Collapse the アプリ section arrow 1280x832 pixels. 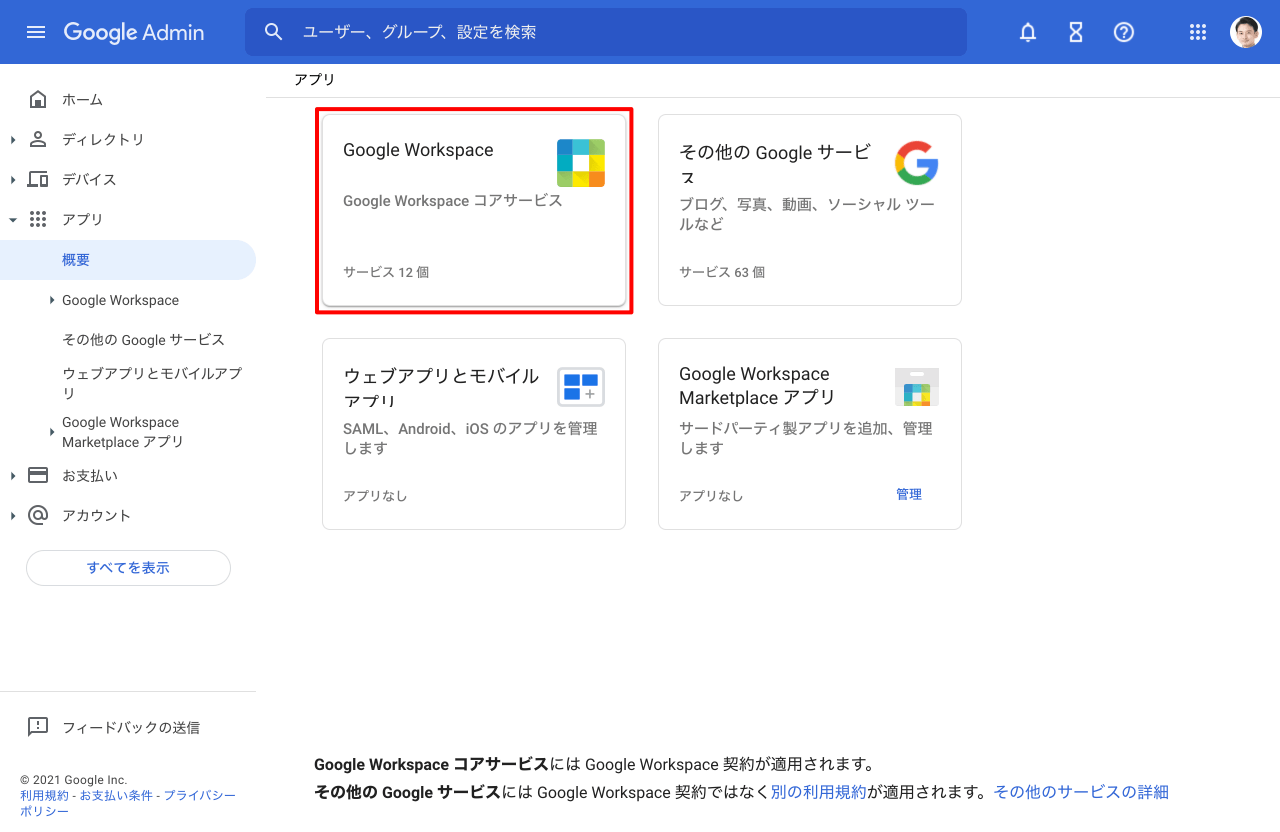(x=13, y=219)
